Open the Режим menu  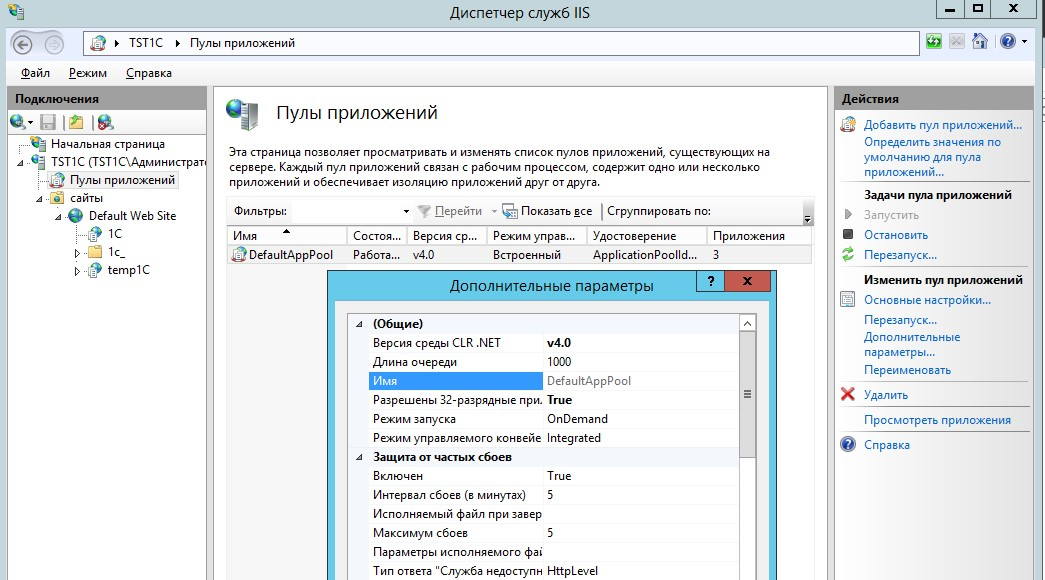pyautogui.click(x=87, y=73)
